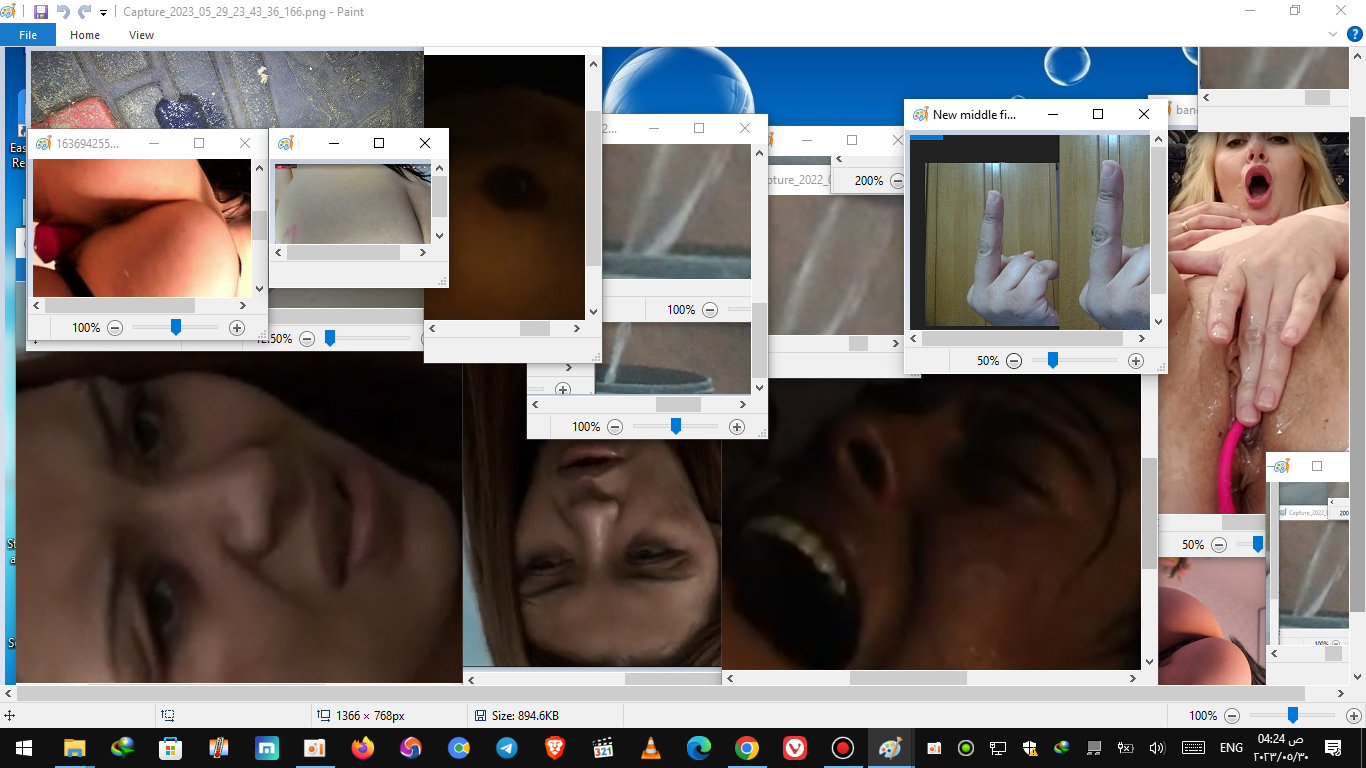Open Paint Help via the question mark icon

point(1354,34)
